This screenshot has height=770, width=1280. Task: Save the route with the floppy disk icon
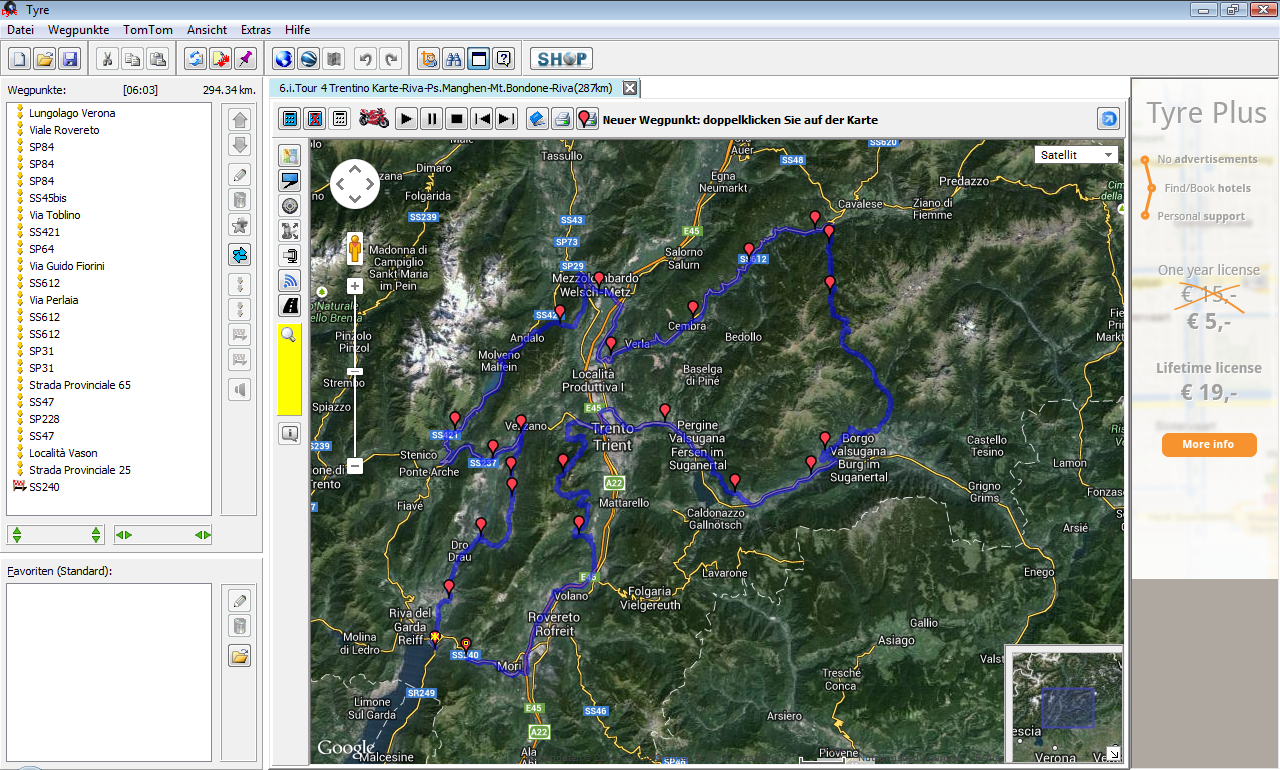point(69,59)
